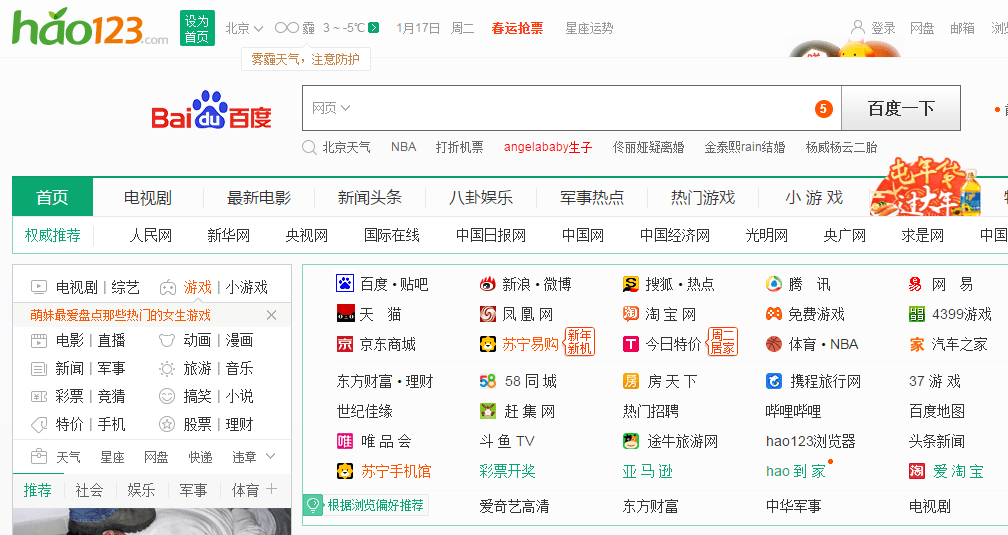Click the 58同城 icon
The height and width of the screenshot is (535, 1008).
point(488,381)
